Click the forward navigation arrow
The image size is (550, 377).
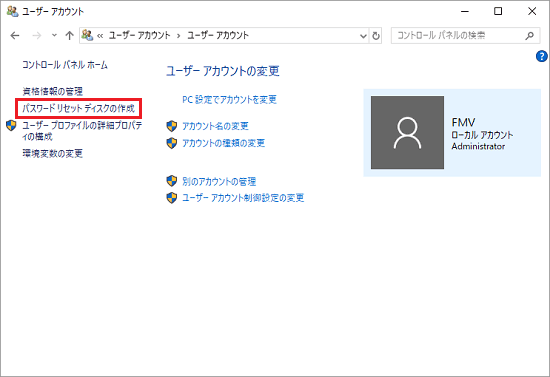click(36, 35)
